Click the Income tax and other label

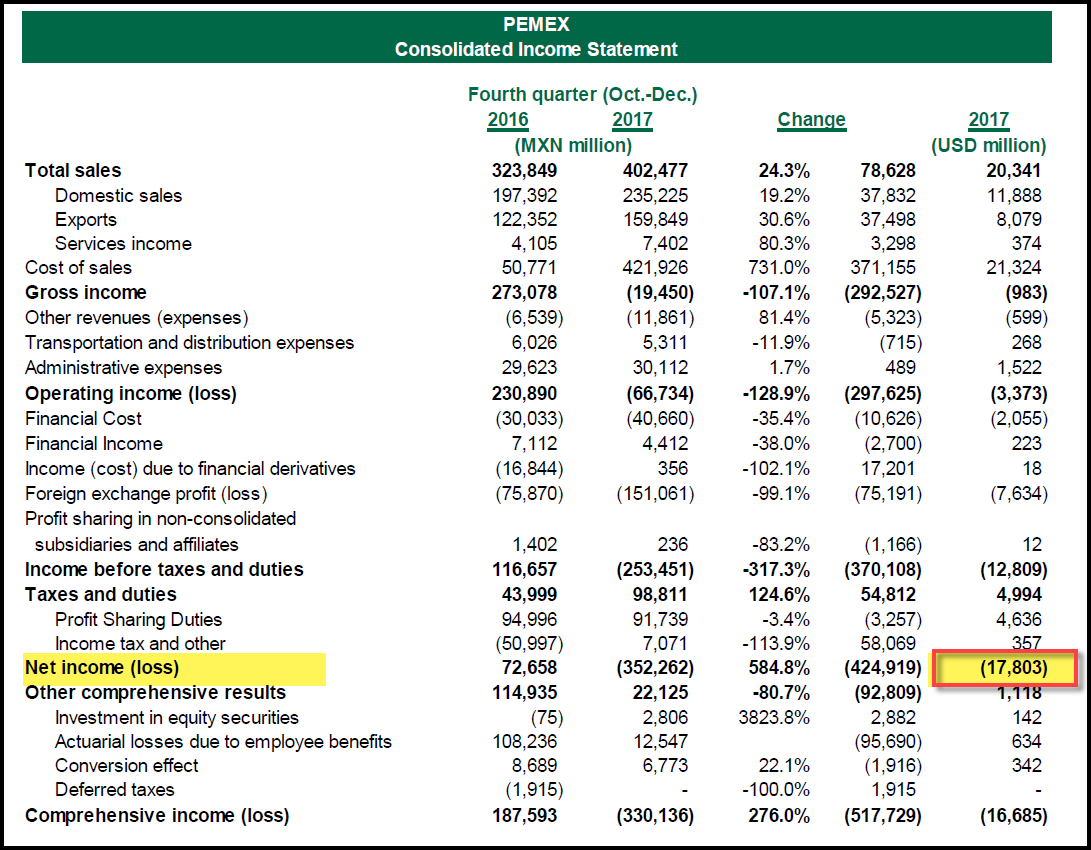click(140, 644)
